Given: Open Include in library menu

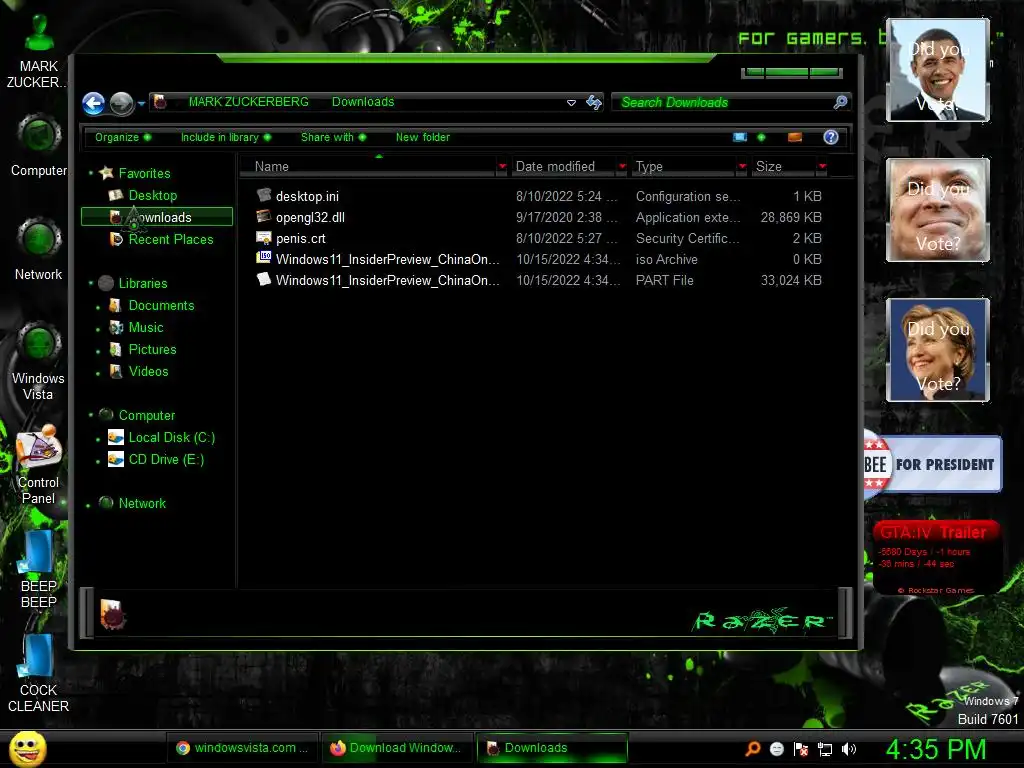Looking at the screenshot, I should pyautogui.click(x=225, y=137).
